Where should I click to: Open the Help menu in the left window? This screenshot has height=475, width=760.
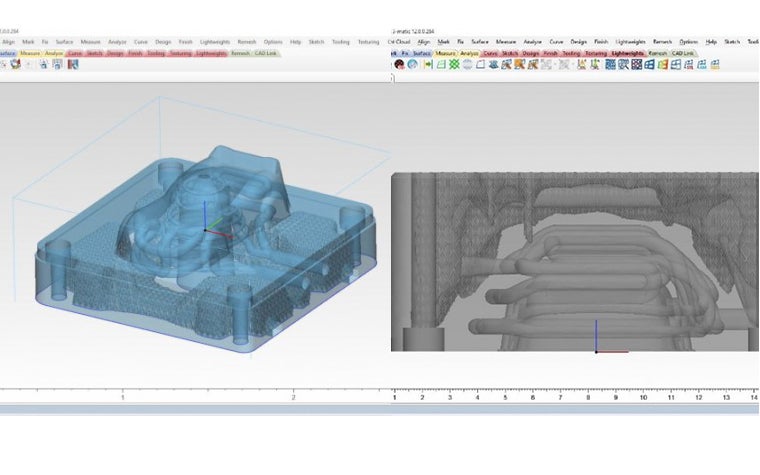coord(295,42)
